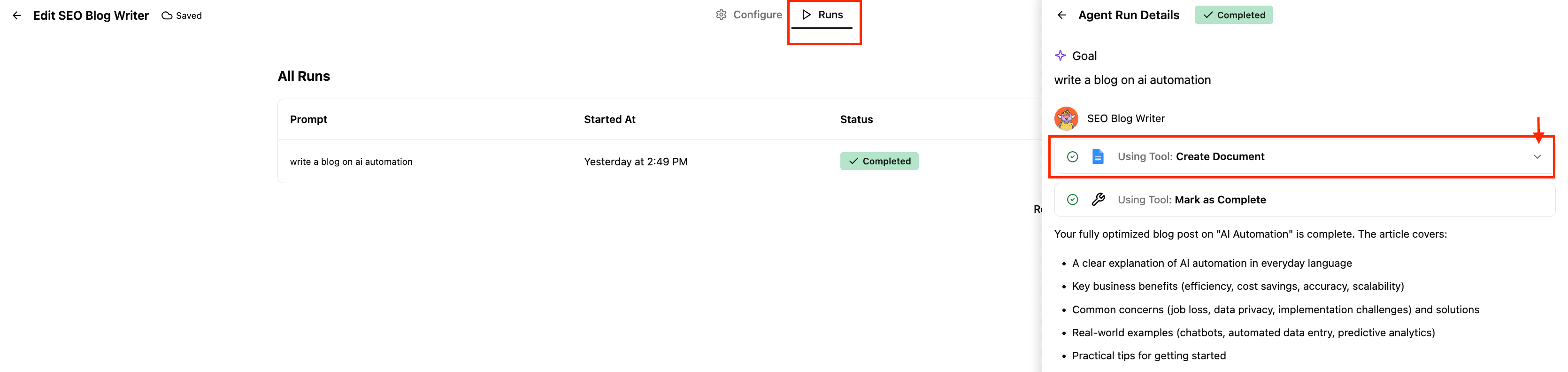Click the Started At column header
The height and width of the screenshot is (372, 1568).
[x=609, y=120]
